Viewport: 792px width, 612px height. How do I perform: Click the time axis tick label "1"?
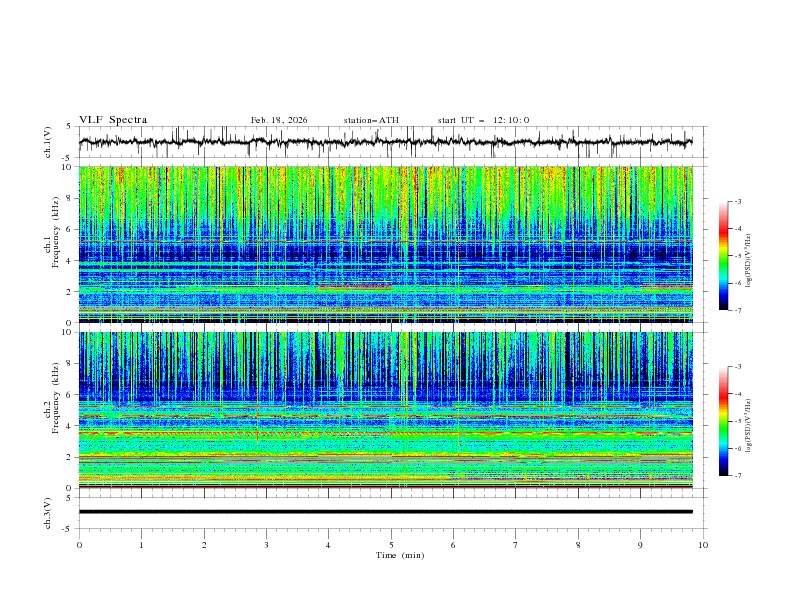click(141, 545)
